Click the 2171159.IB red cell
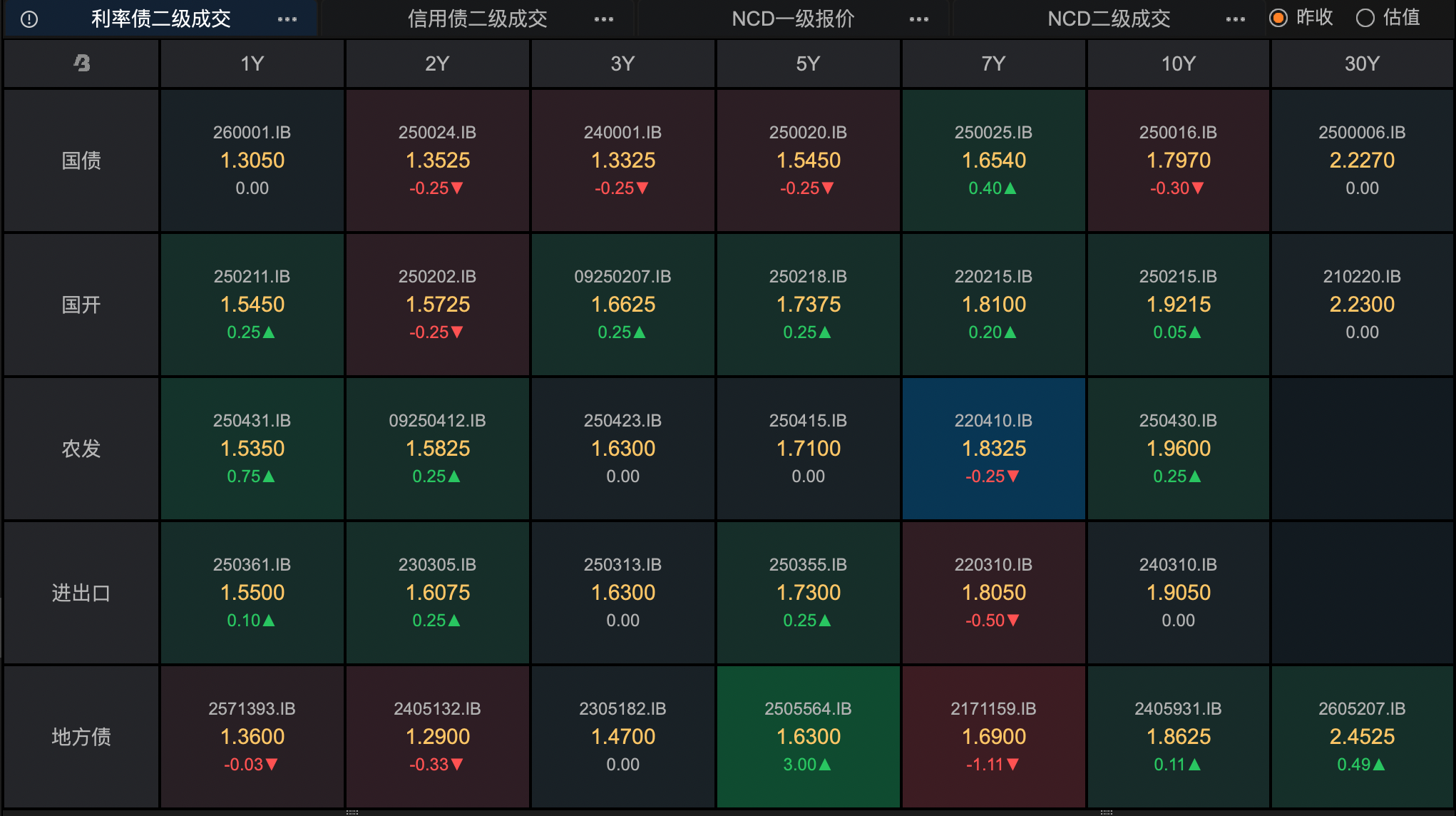The height and width of the screenshot is (816, 1456). tap(993, 736)
